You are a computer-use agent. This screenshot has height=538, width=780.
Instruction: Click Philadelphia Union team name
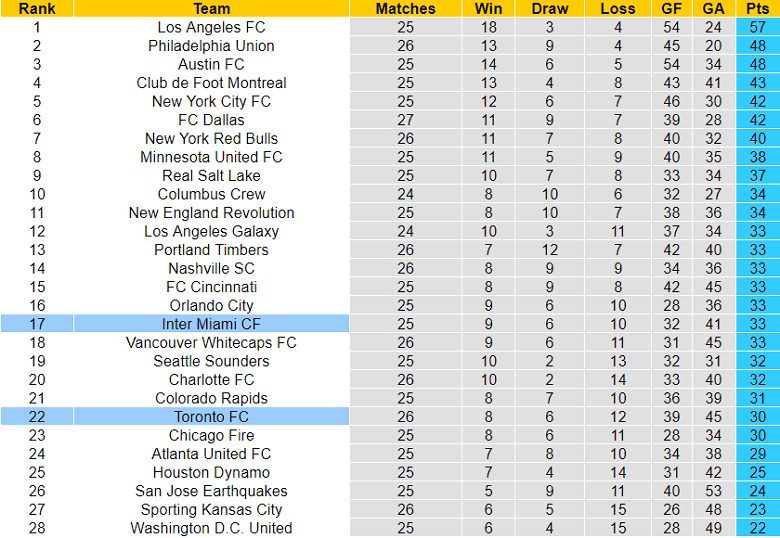click(211, 46)
